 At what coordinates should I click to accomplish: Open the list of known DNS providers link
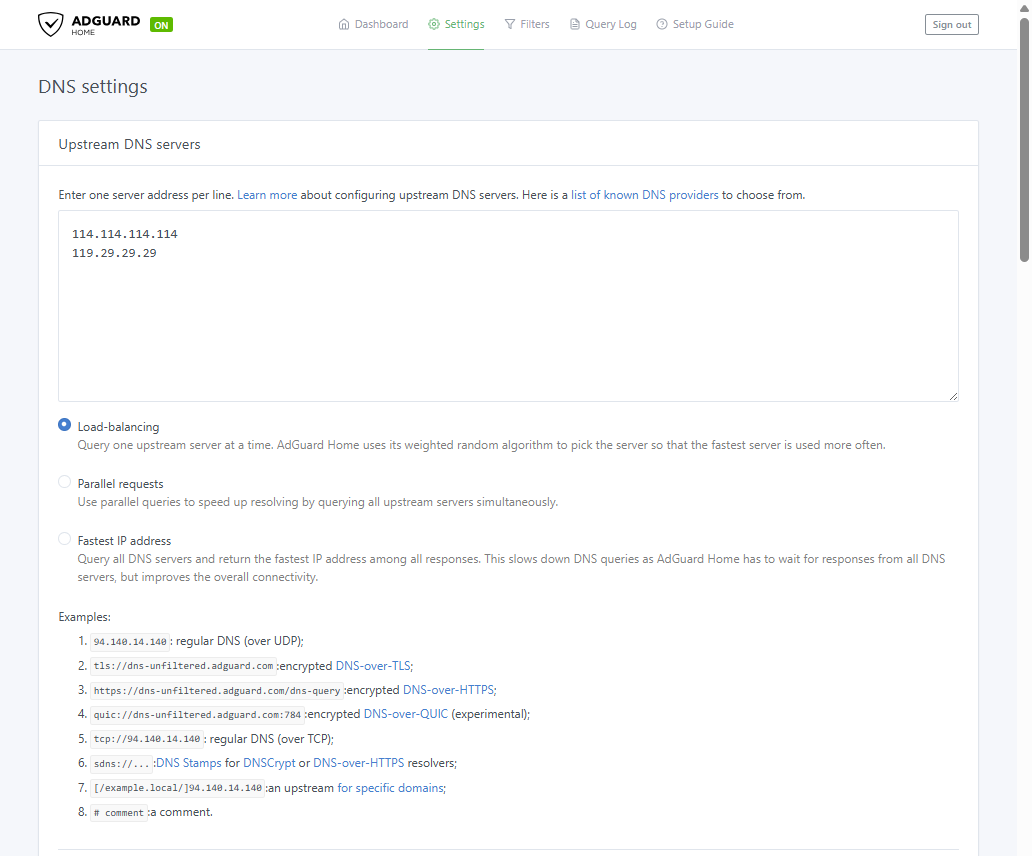[x=644, y=195]
